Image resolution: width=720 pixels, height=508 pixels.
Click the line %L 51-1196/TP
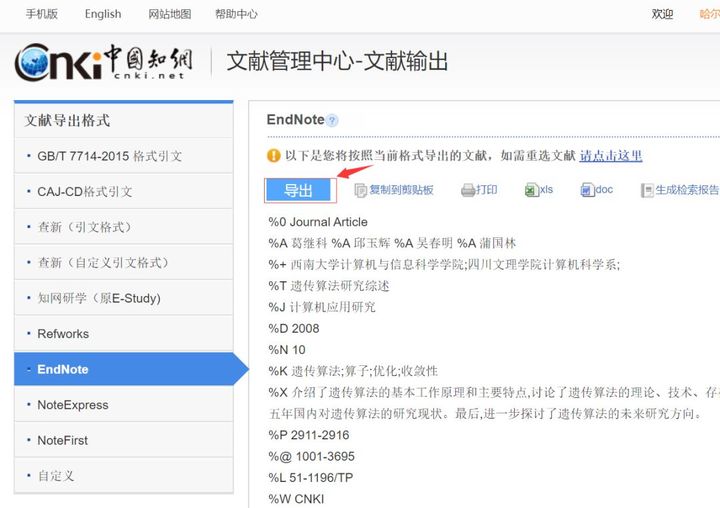click(310, 478)
